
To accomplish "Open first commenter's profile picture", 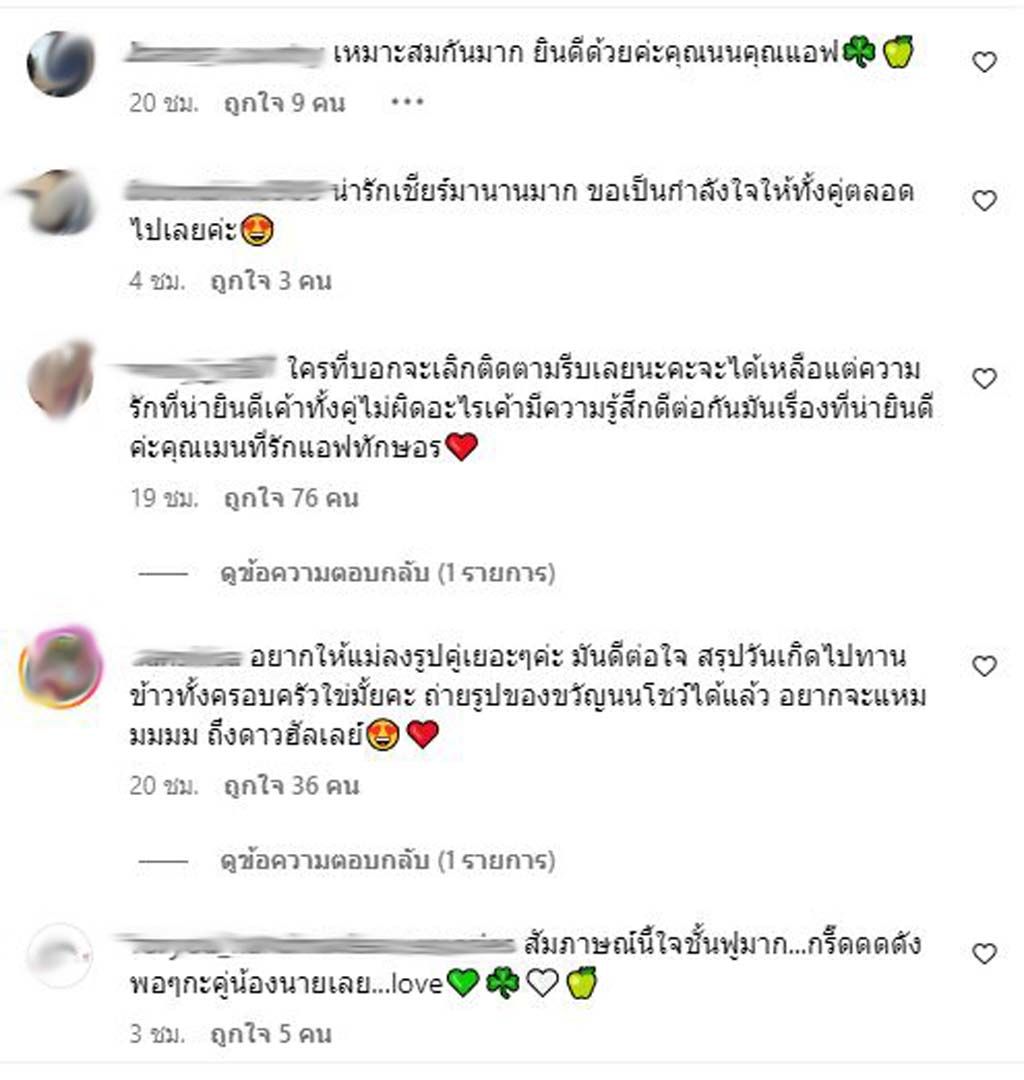I will click(x=61, y=63).
